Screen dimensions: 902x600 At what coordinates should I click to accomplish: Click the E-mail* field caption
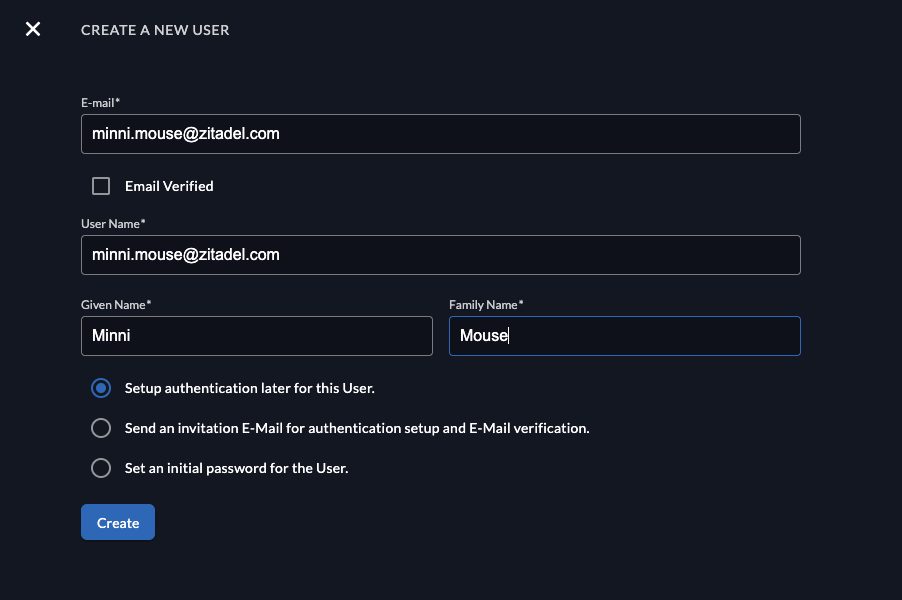tap(100, 103)
